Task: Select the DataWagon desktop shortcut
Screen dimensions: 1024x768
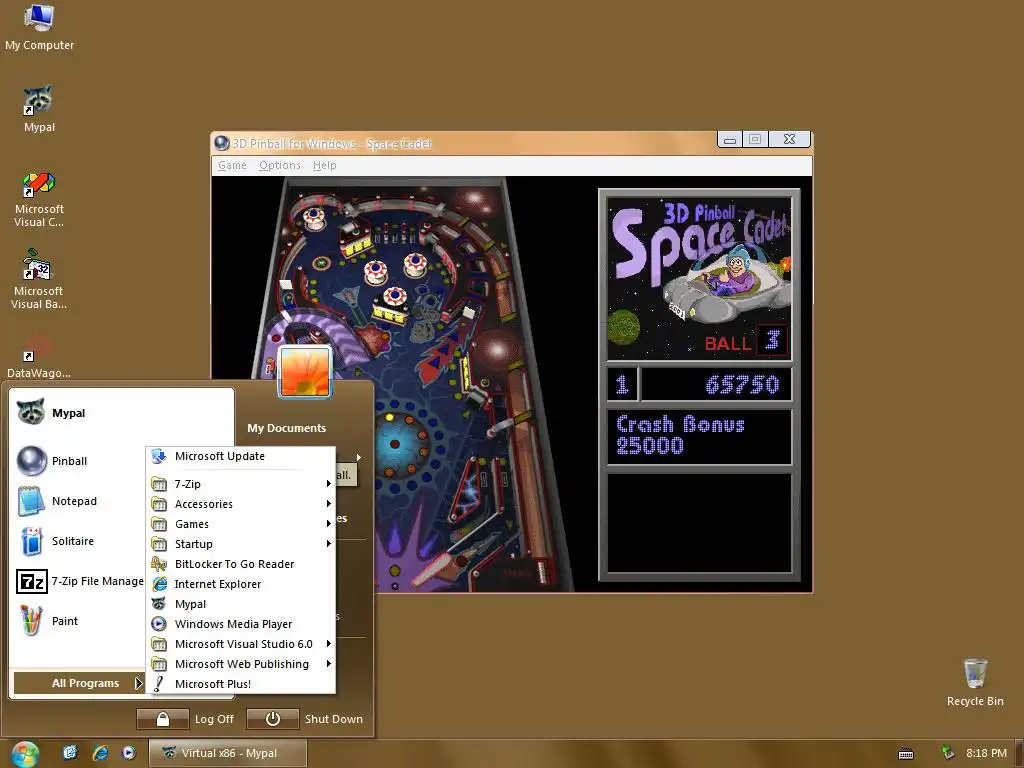Action: pos(39,356)
